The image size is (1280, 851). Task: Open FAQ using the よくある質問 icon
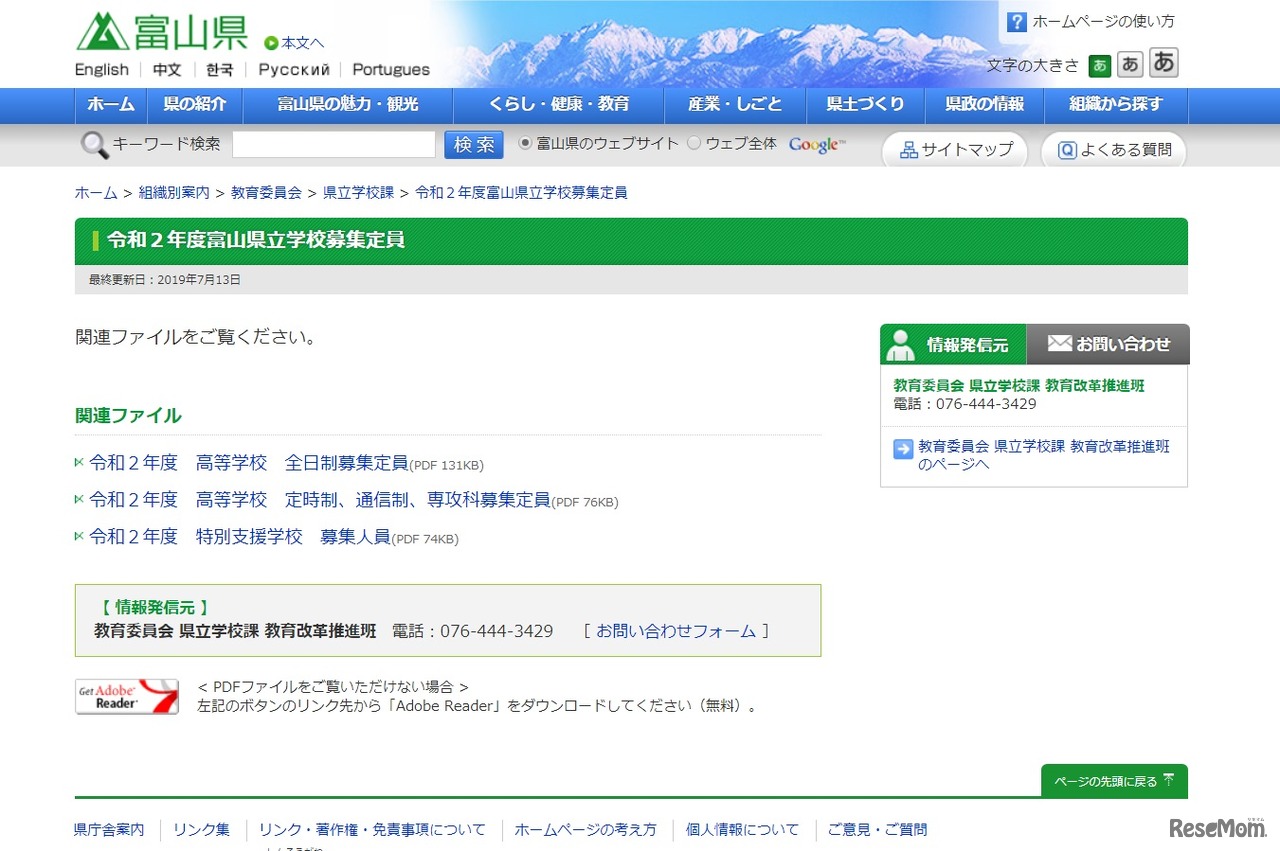1068,149
